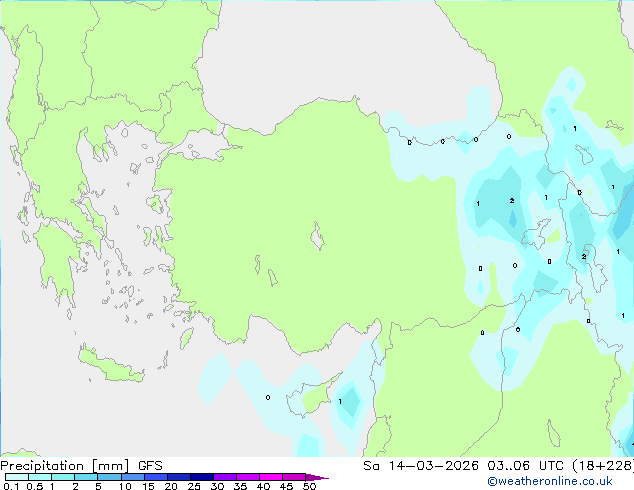Select the 45–50 mm legend swatch
This screenshot has height=490, width=634.
point(294,477)
